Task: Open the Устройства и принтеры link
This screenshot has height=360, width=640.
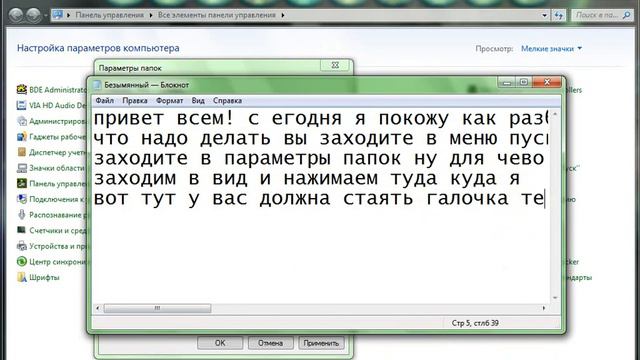Action: [x=57, y=246]
